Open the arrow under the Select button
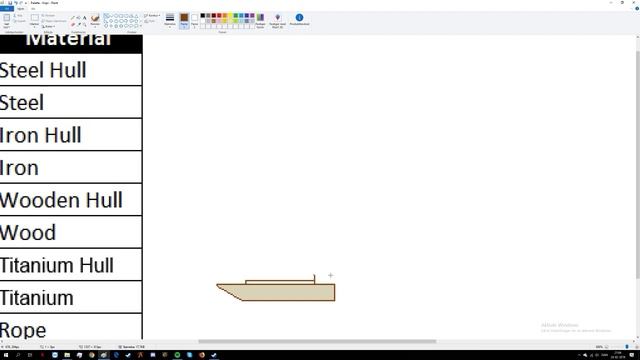The image size is (640, 360). pos(35,27)
